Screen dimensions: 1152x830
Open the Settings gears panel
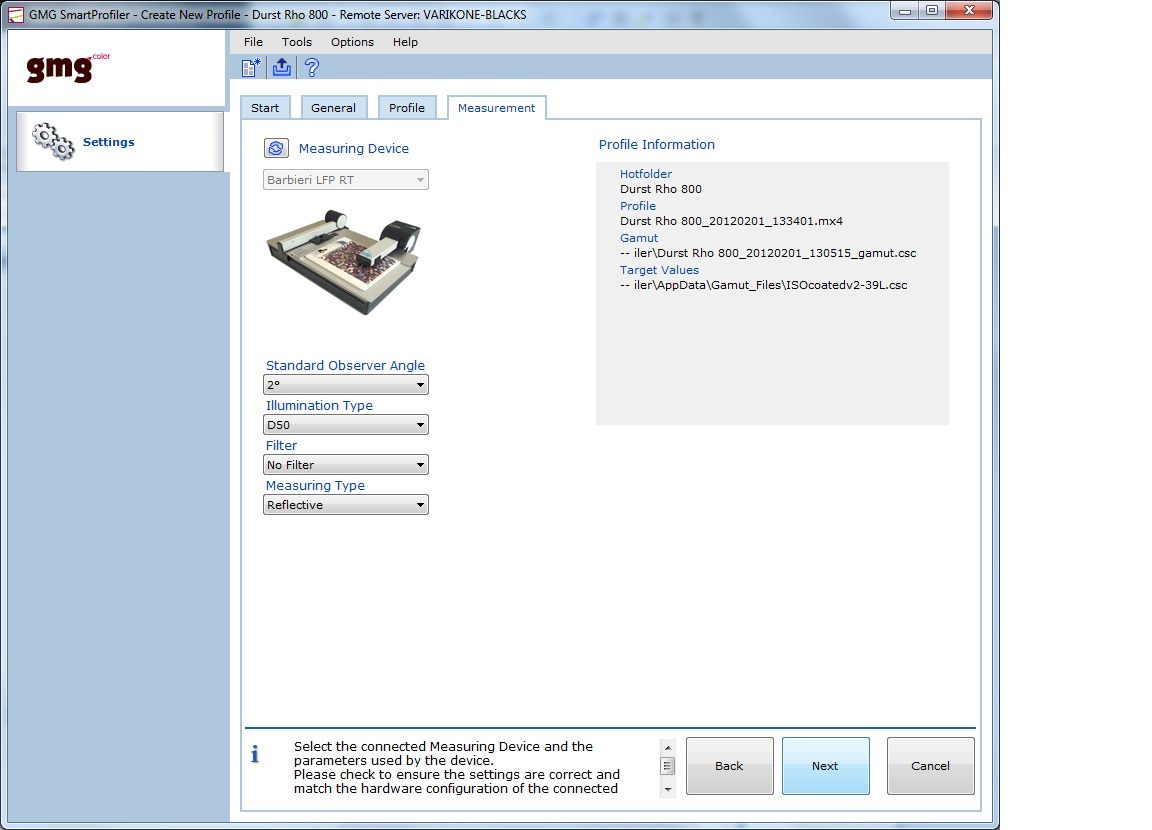coord(120,142)
